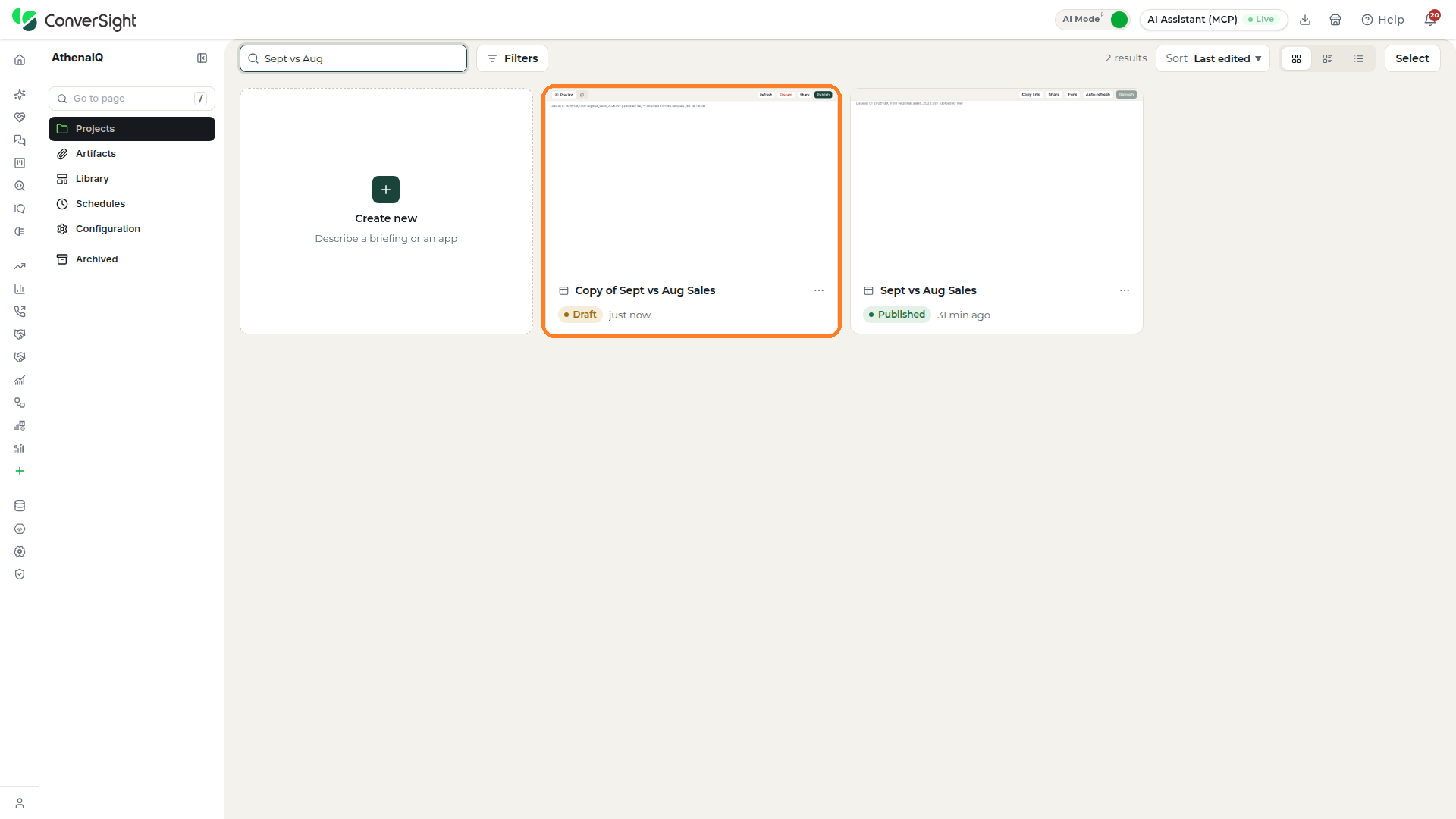Viewport: 1456px width, 819px height.
Task: Open the bar chart icon in left rail
Action: tap(20, 289)
